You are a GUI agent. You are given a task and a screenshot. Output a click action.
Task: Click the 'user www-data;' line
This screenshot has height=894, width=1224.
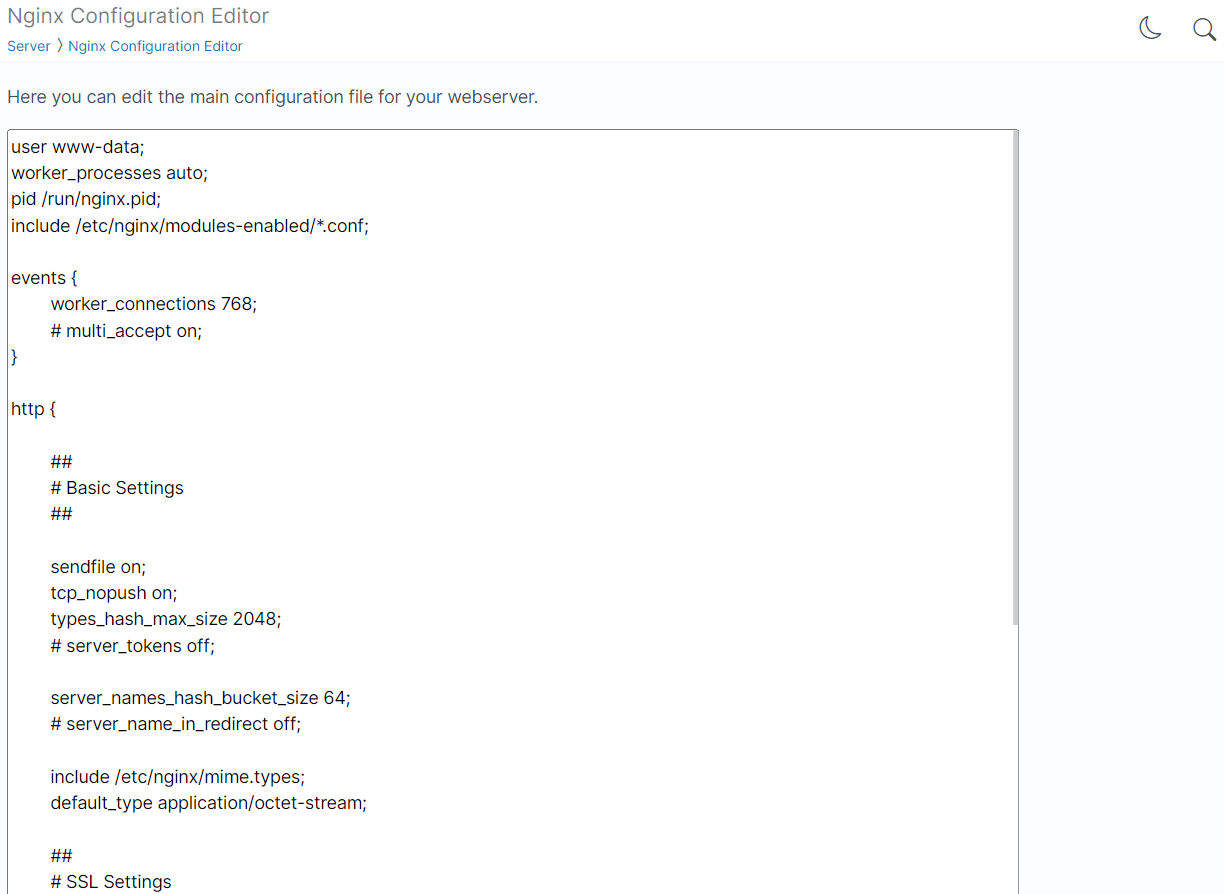tap(78, 147)
